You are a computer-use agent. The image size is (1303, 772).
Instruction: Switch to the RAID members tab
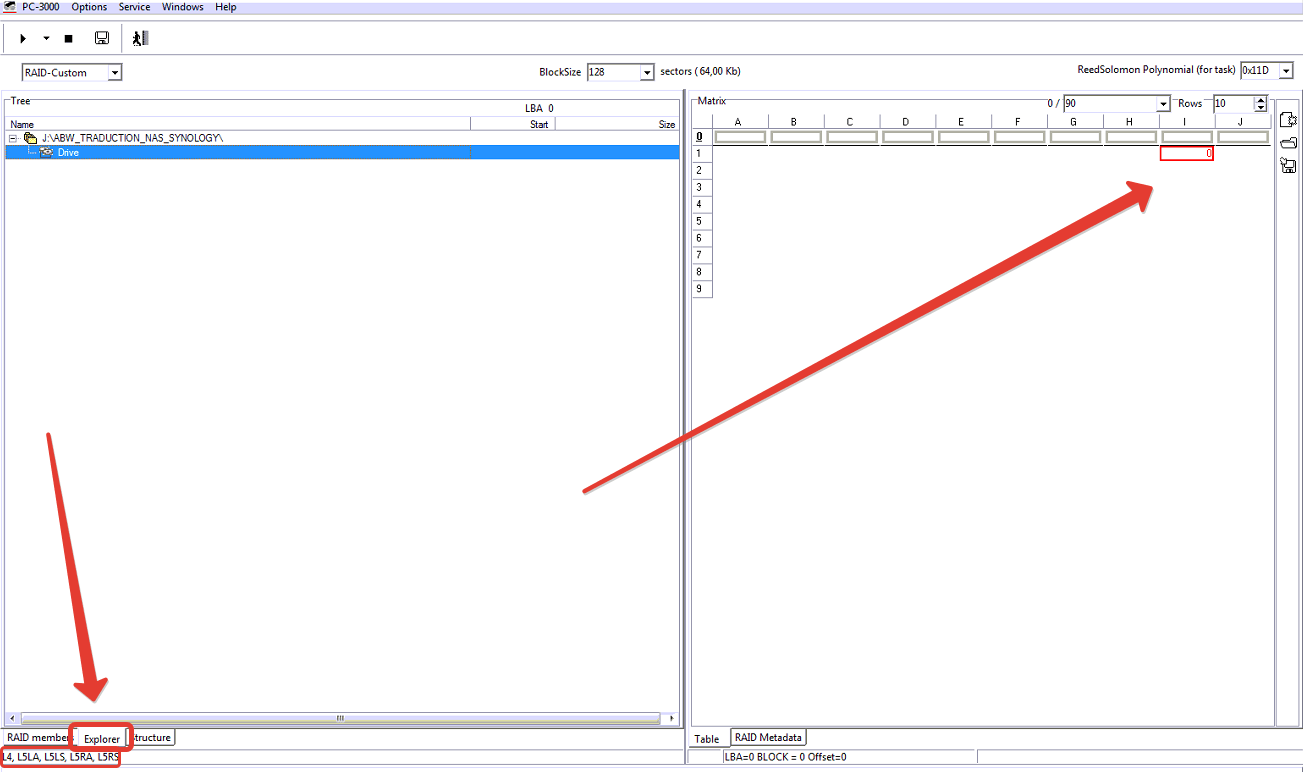coord(38,737)
